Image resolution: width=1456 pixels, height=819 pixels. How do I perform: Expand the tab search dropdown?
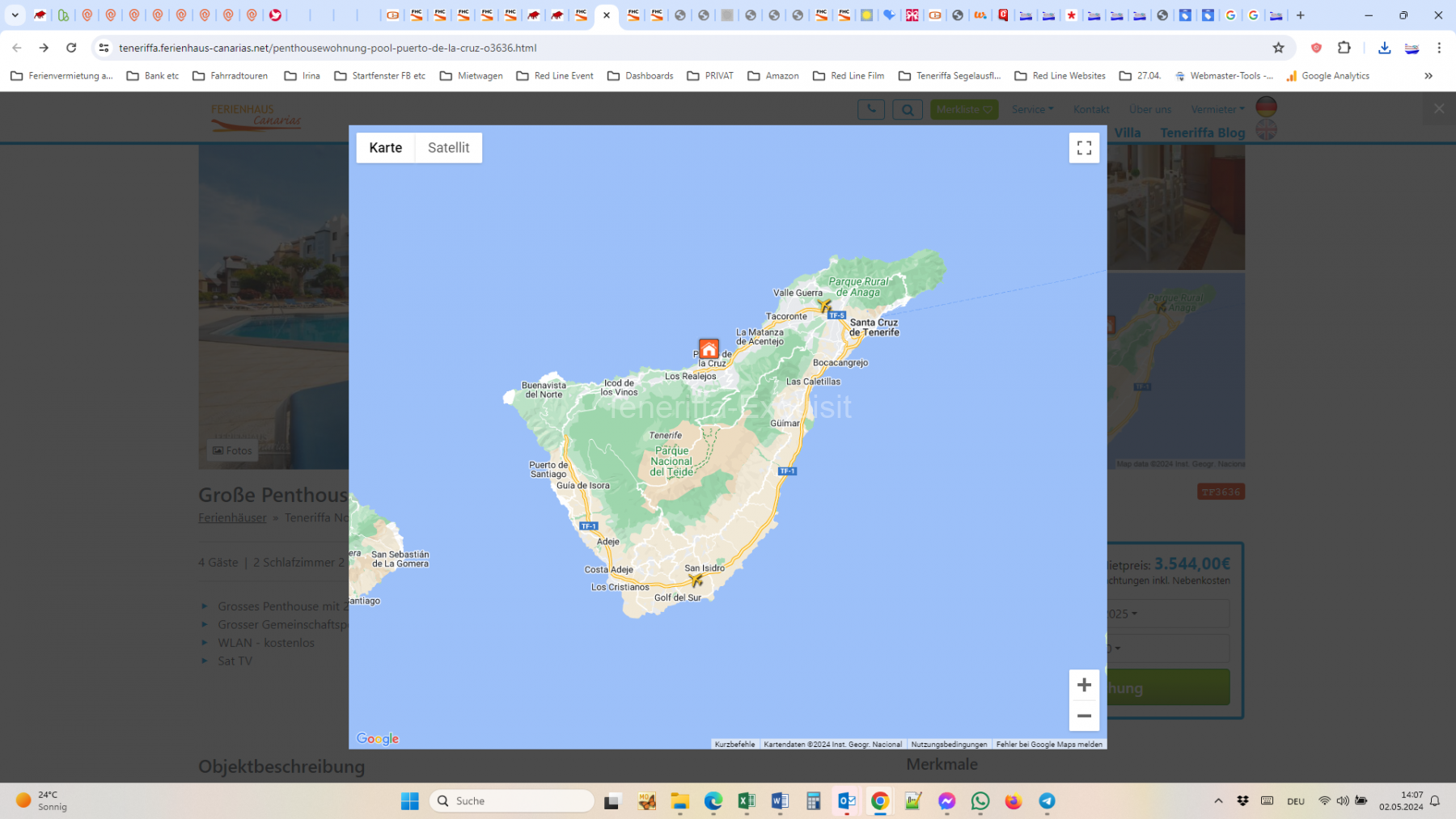point(15,15)
